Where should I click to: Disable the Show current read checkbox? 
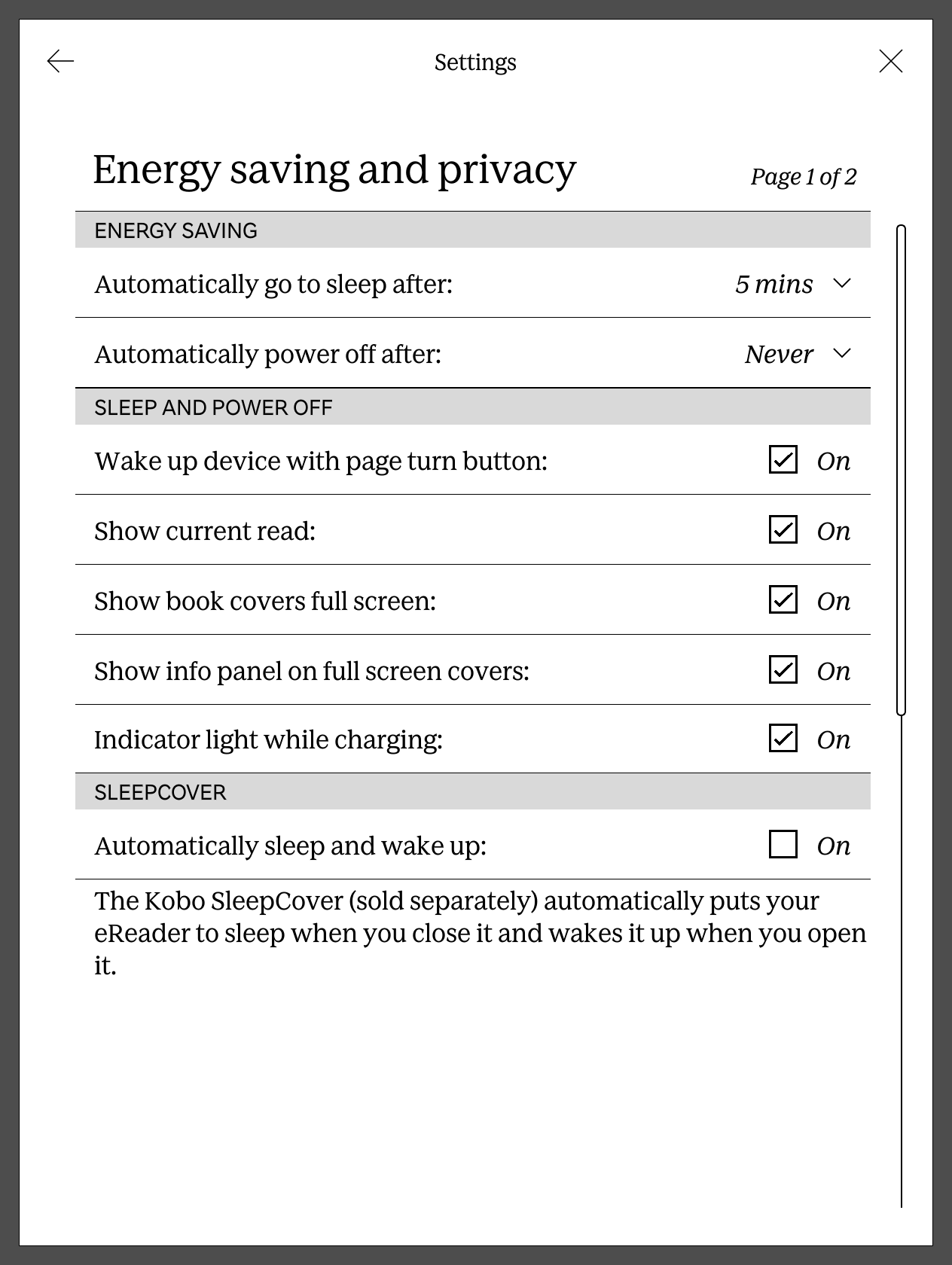(x=783, y=529)
